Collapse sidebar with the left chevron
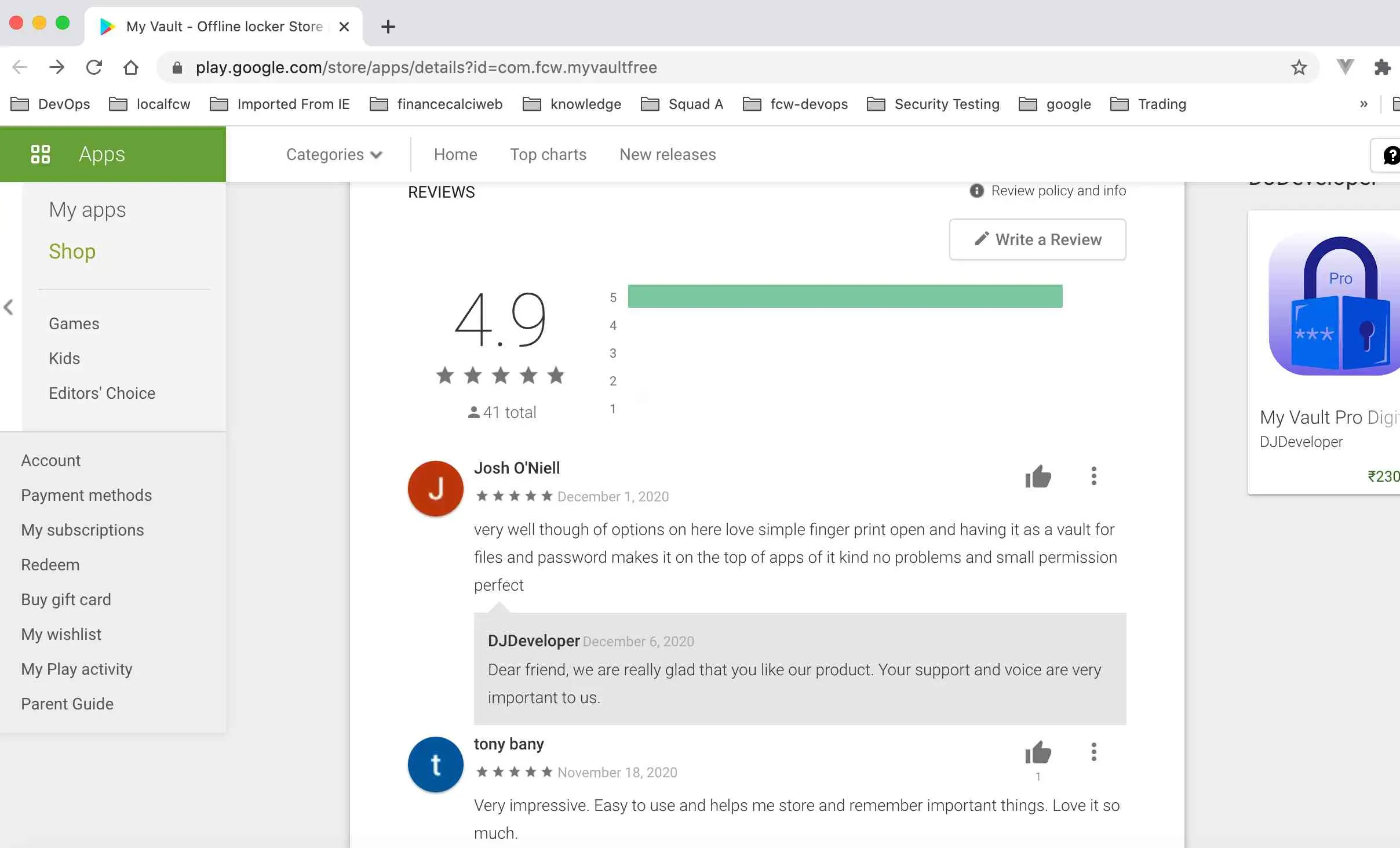The width and height of the screenshot is (1400, 848). tap(9, 307)
